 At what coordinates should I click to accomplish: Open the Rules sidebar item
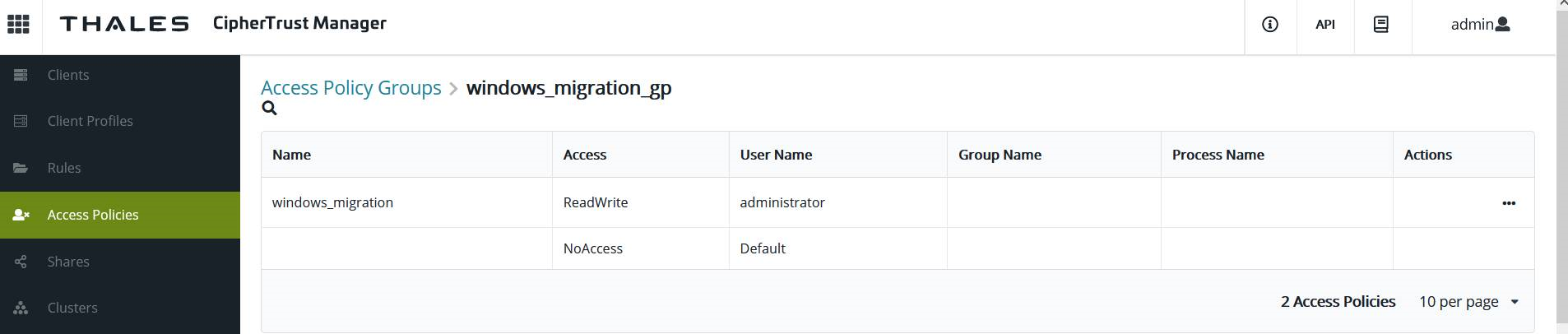point(64,168)
